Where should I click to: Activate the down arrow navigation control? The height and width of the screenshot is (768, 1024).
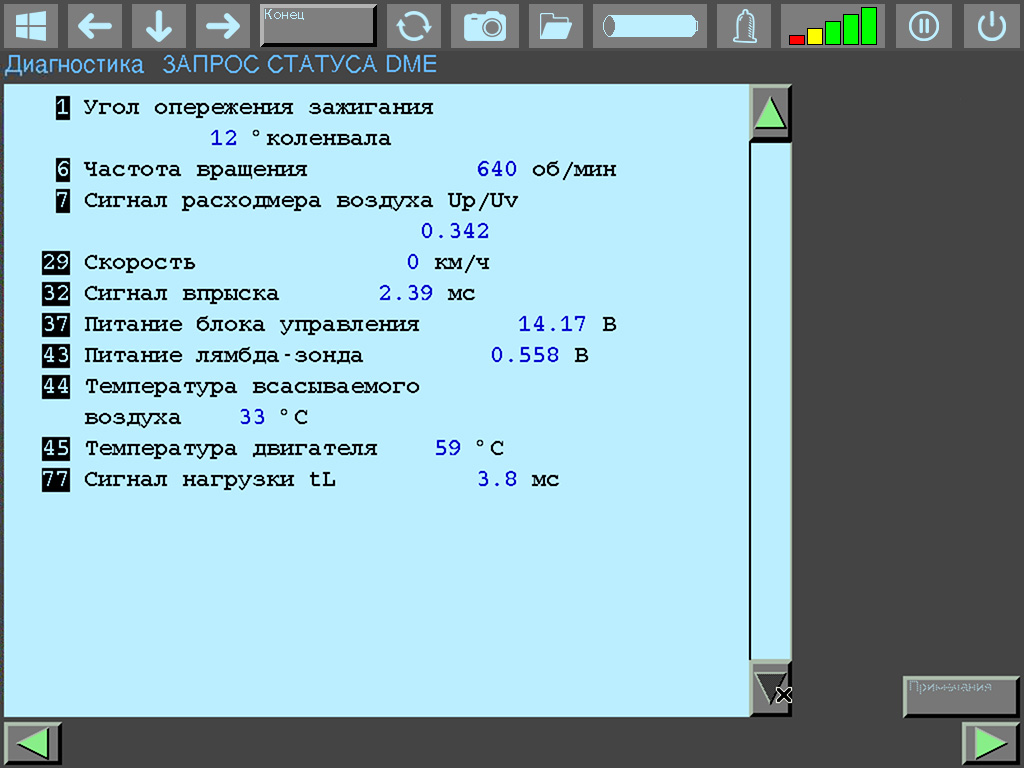[158, 26]
